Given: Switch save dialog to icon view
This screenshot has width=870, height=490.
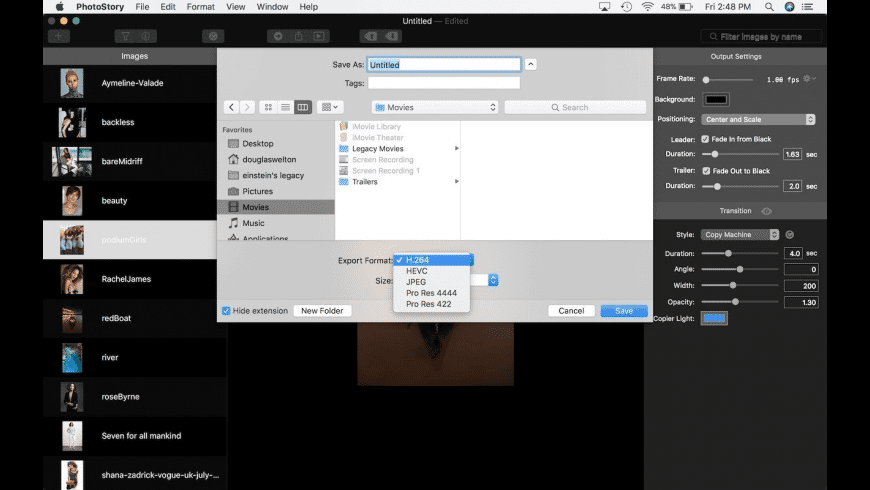Looking at the screenshot, I should click(x=269, y=107).
